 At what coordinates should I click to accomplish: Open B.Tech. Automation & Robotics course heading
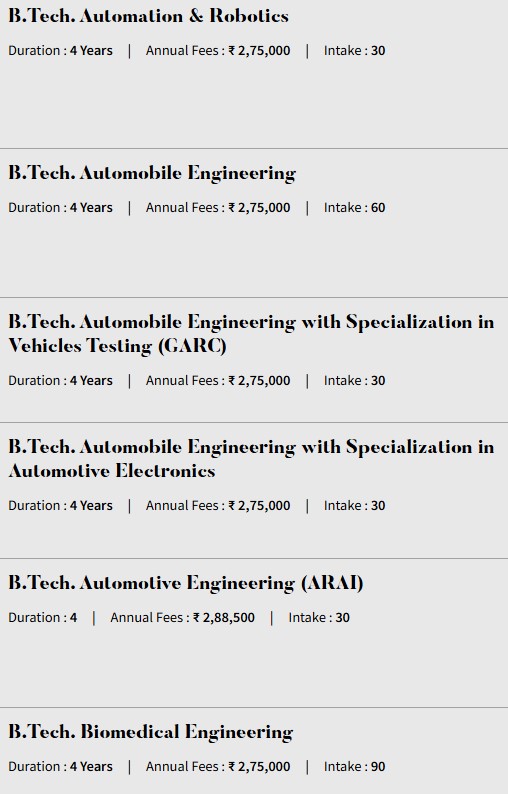(148, 16)
